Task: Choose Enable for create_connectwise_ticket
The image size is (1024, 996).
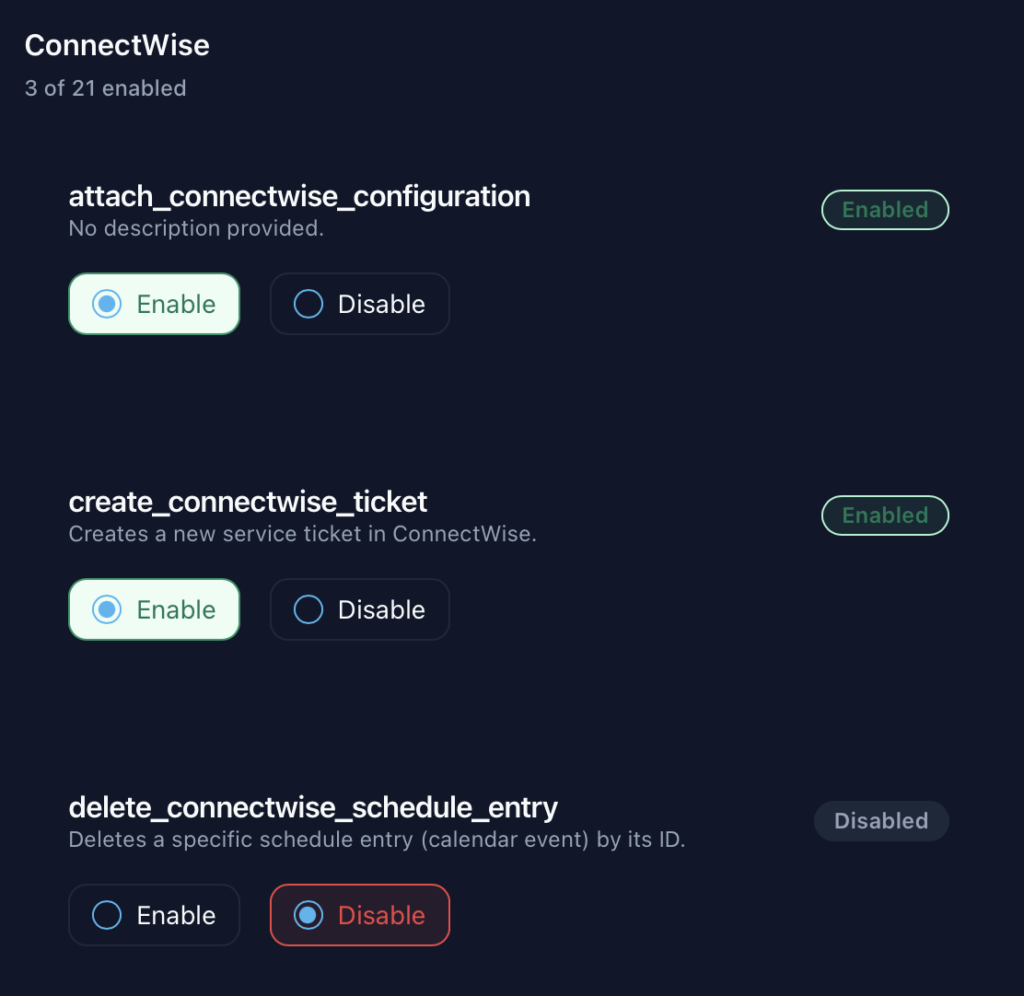Action: 154,610
